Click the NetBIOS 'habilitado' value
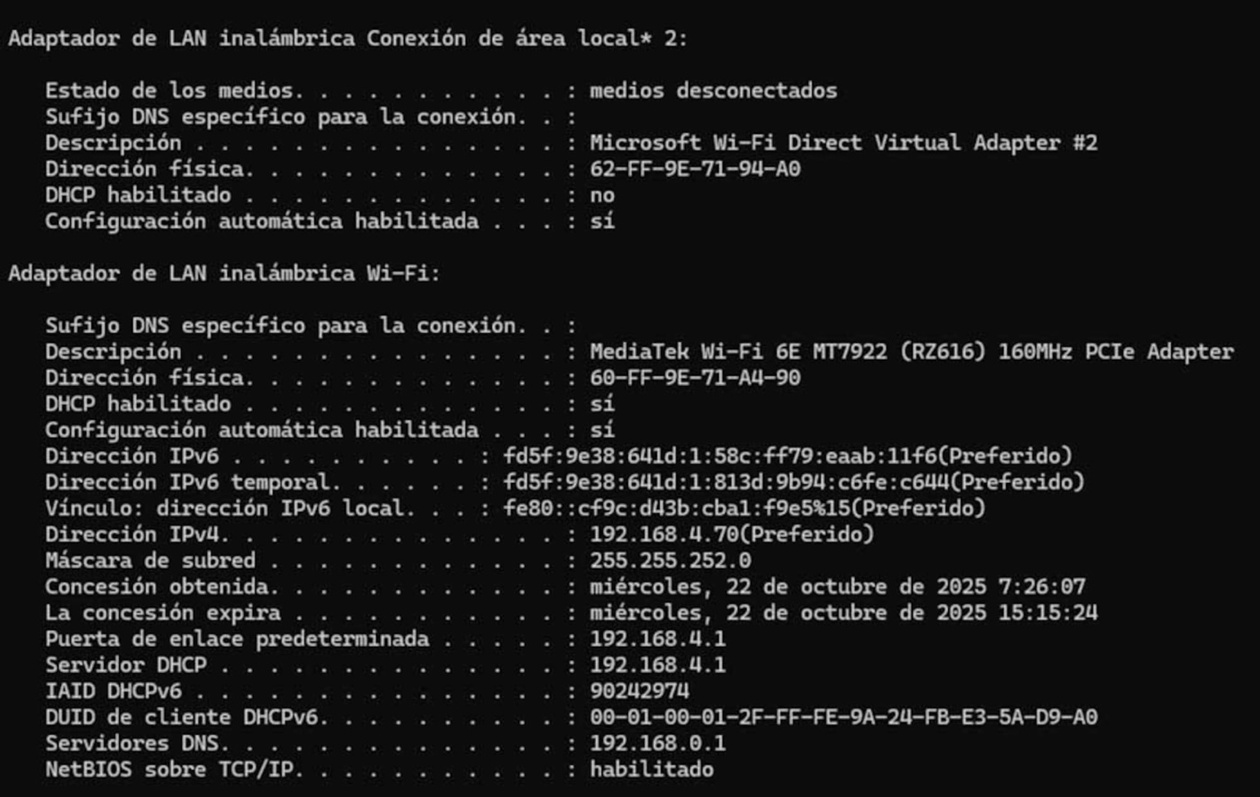The image size is (1260, 797). coord(652,769)
